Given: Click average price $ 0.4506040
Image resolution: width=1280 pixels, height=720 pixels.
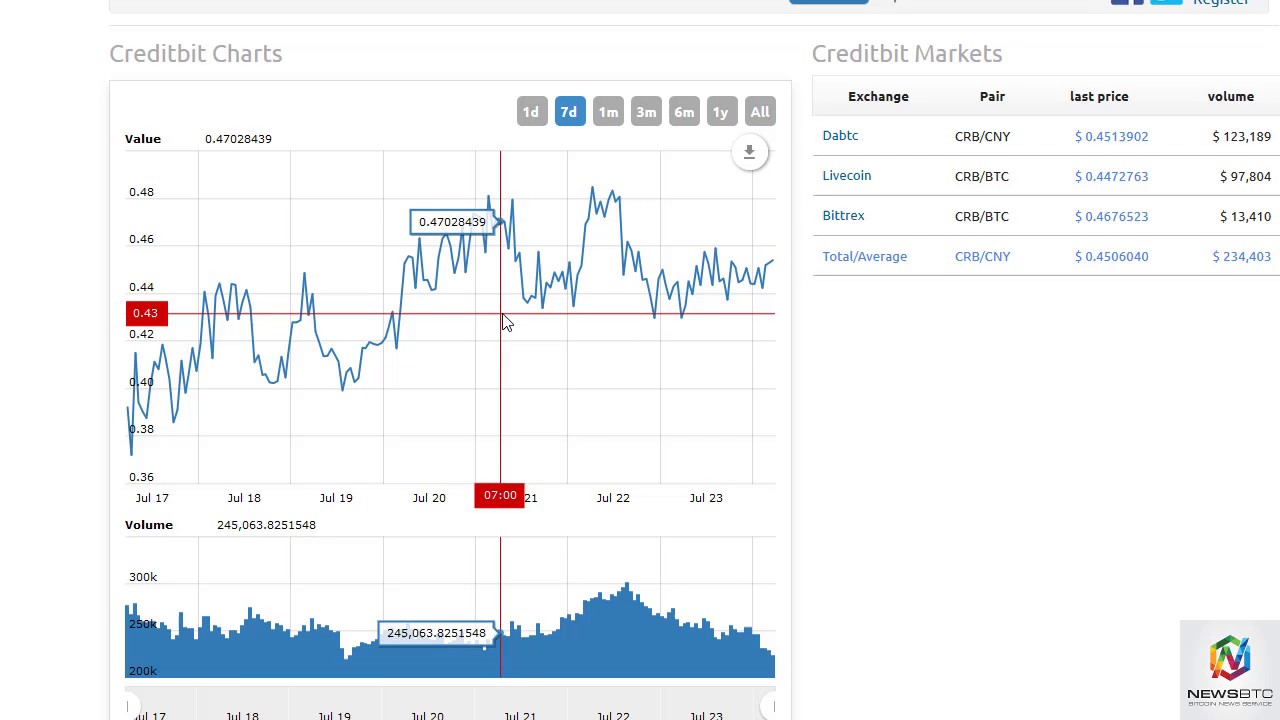Looking at the screenshot, I should pos(1111,256).
